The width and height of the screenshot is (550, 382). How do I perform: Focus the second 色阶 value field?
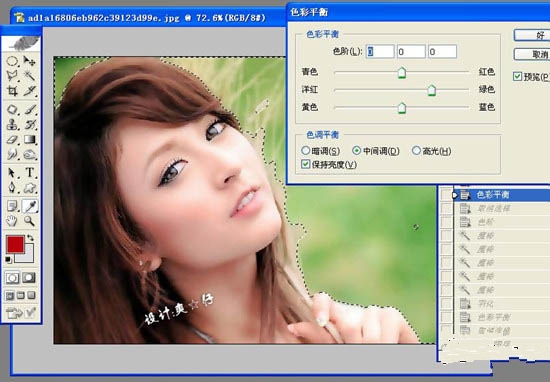(x=411, y=52)
